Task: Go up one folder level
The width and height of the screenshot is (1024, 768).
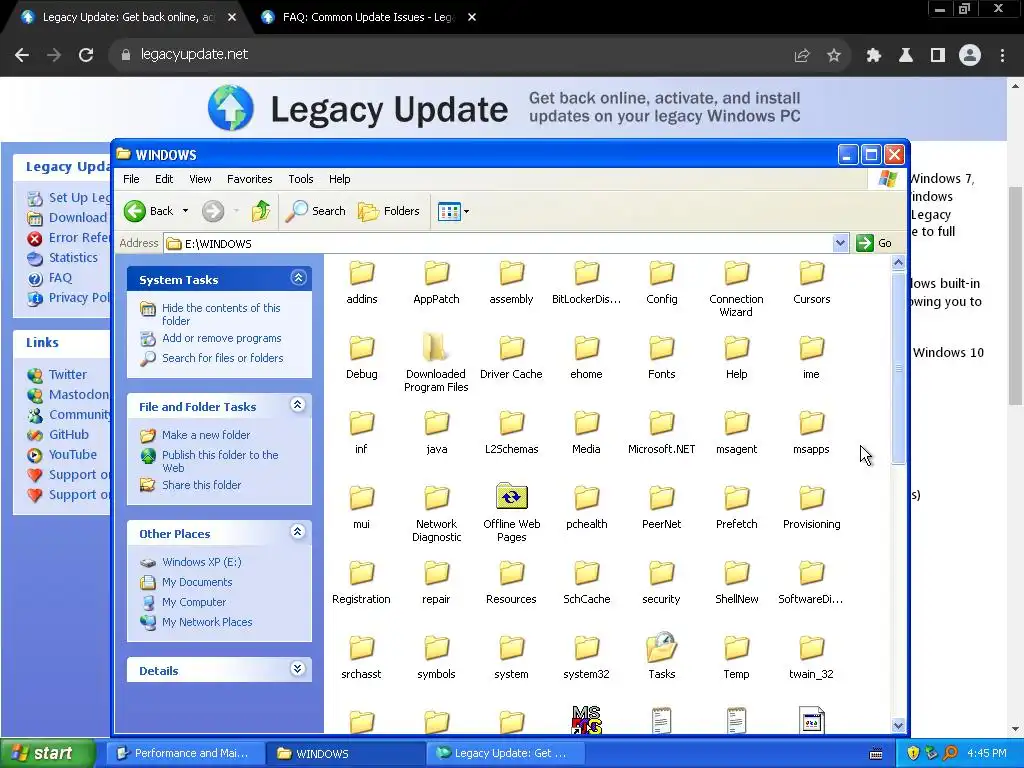Action: [261, 211]
